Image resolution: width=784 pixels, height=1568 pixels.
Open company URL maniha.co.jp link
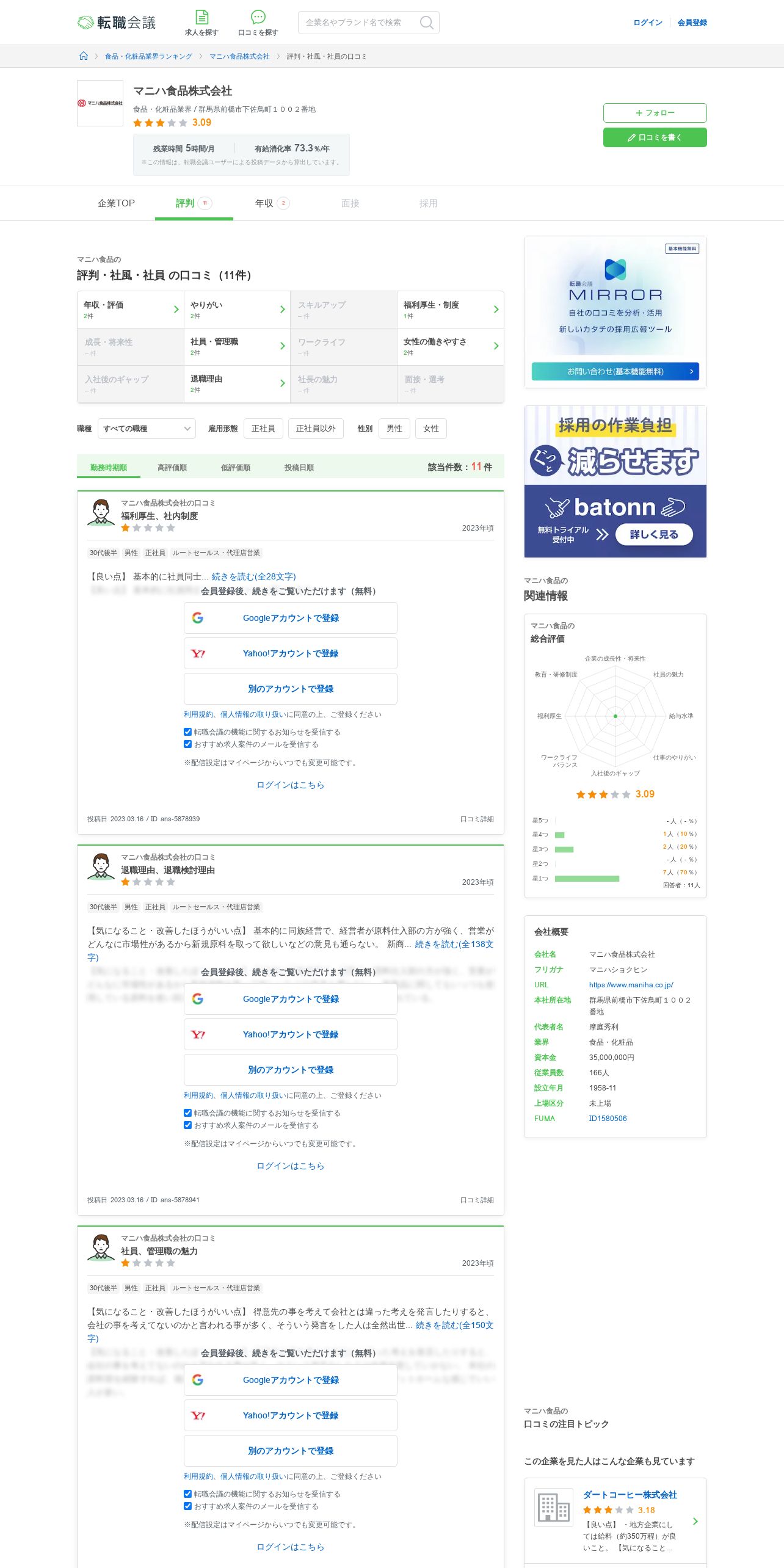point(631,985)
